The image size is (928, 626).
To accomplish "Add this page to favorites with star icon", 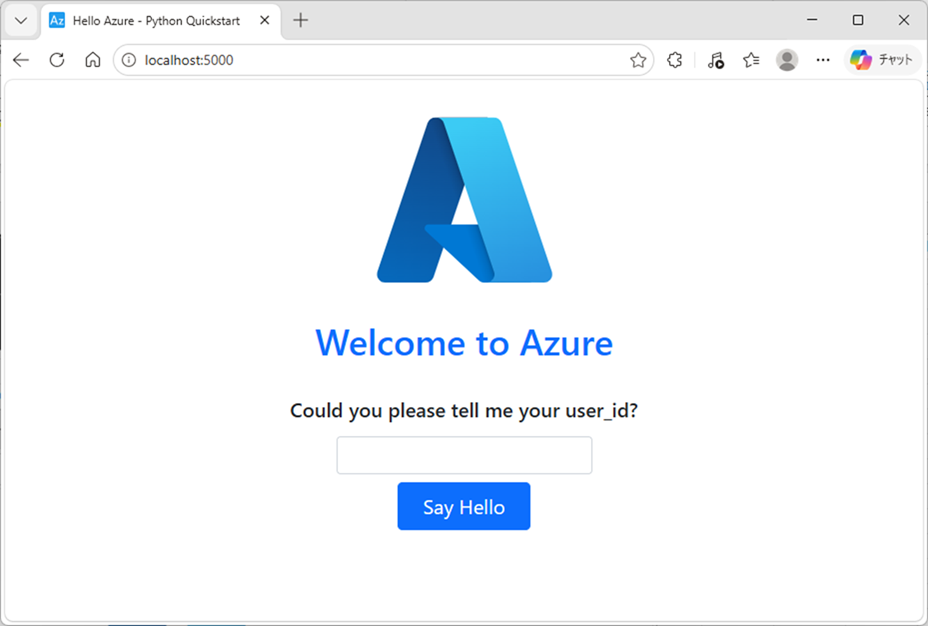I will [x=638, y=59].
